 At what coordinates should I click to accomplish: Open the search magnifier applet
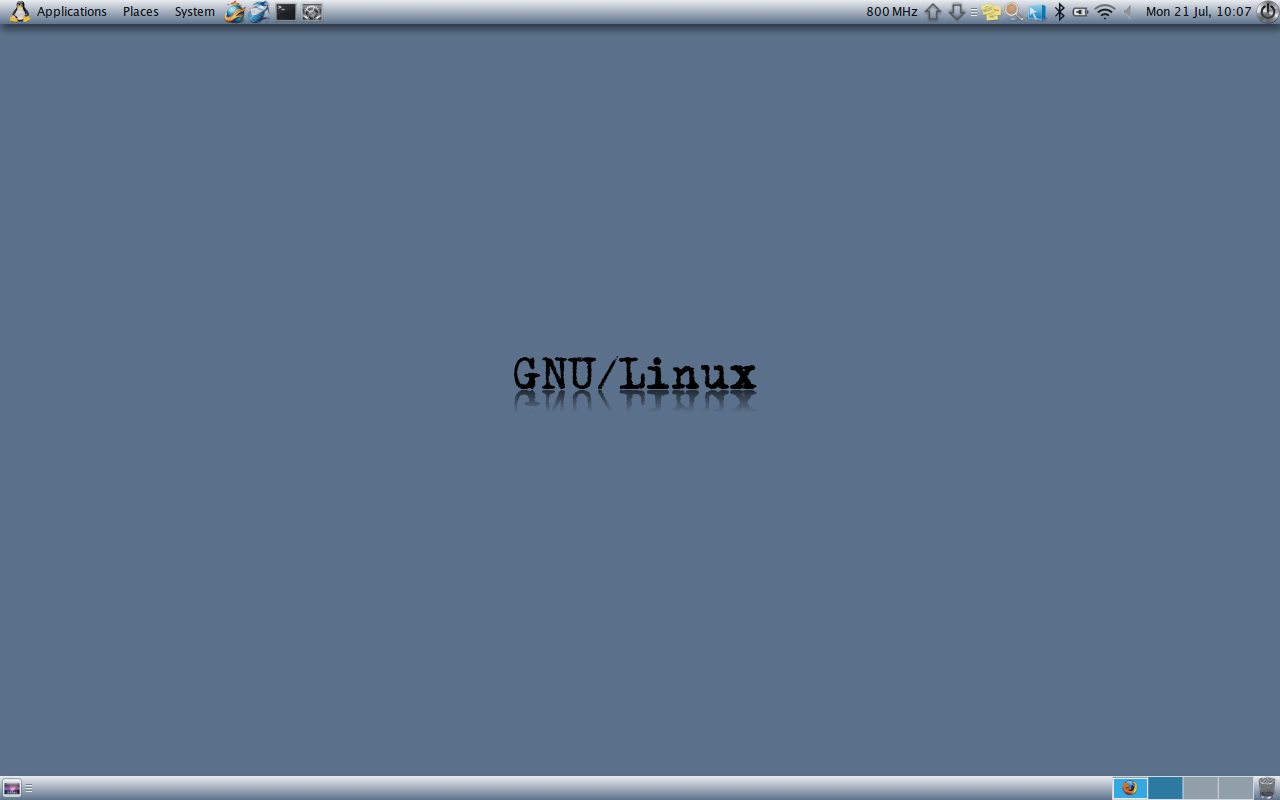pyautogui.click(x=1014, y=12)
